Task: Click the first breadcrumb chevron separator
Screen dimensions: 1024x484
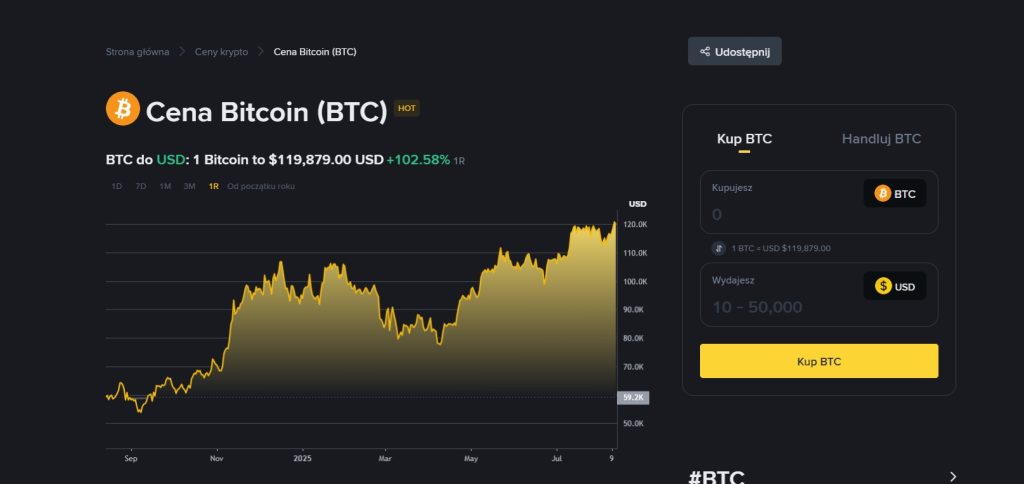Action: pyautogui.click(x=182, y=52)
